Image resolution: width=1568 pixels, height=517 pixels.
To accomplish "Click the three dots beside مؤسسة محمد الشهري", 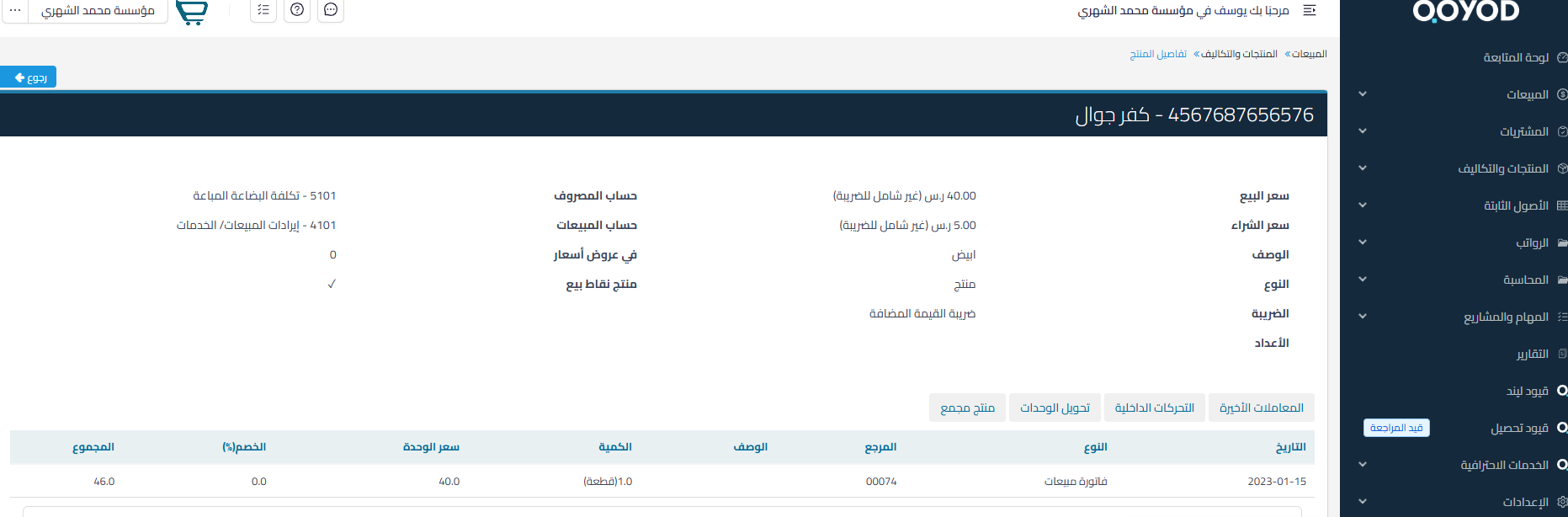I will pos(15,10).
